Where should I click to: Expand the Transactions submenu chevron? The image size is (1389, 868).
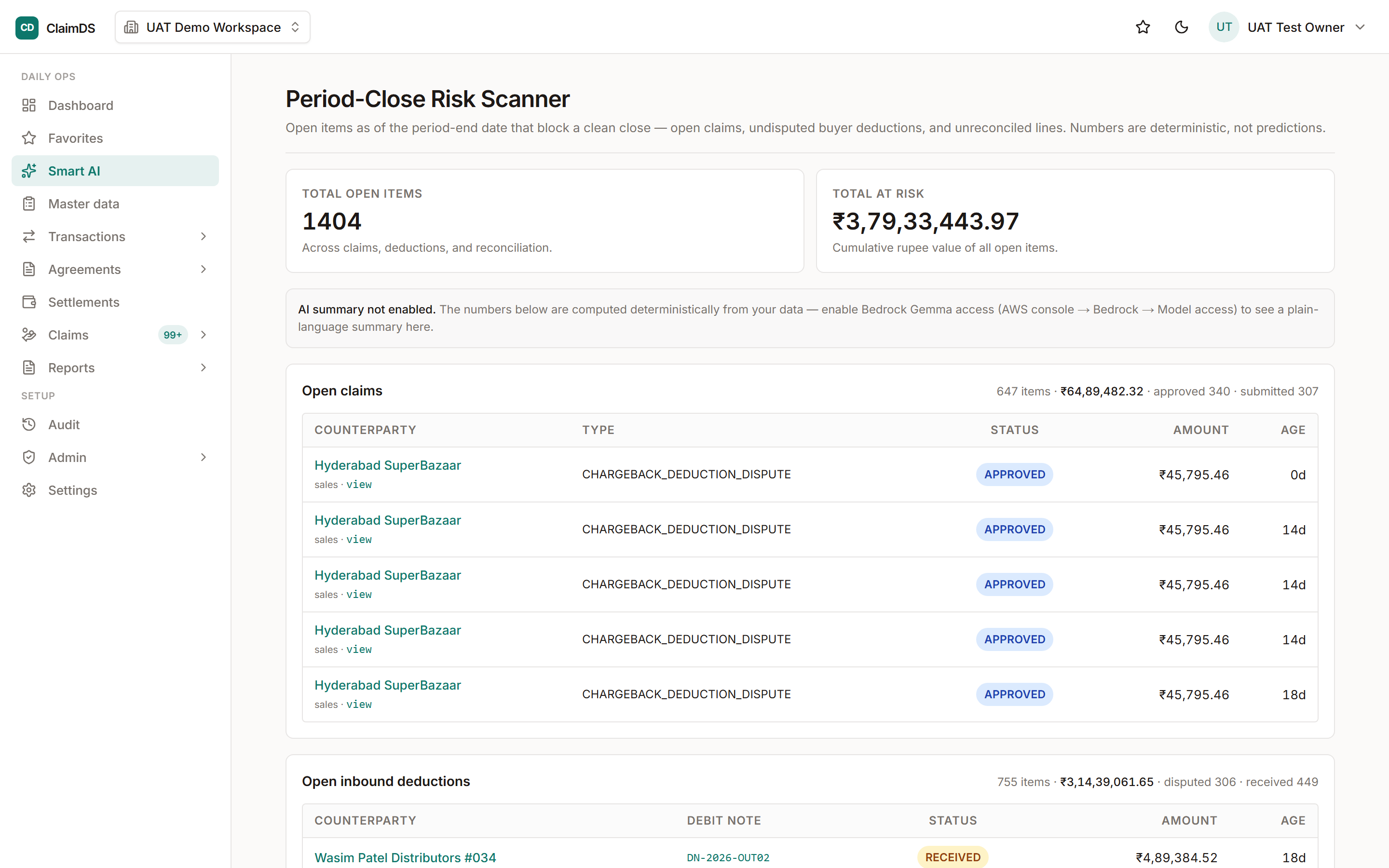tap(203, 236)
